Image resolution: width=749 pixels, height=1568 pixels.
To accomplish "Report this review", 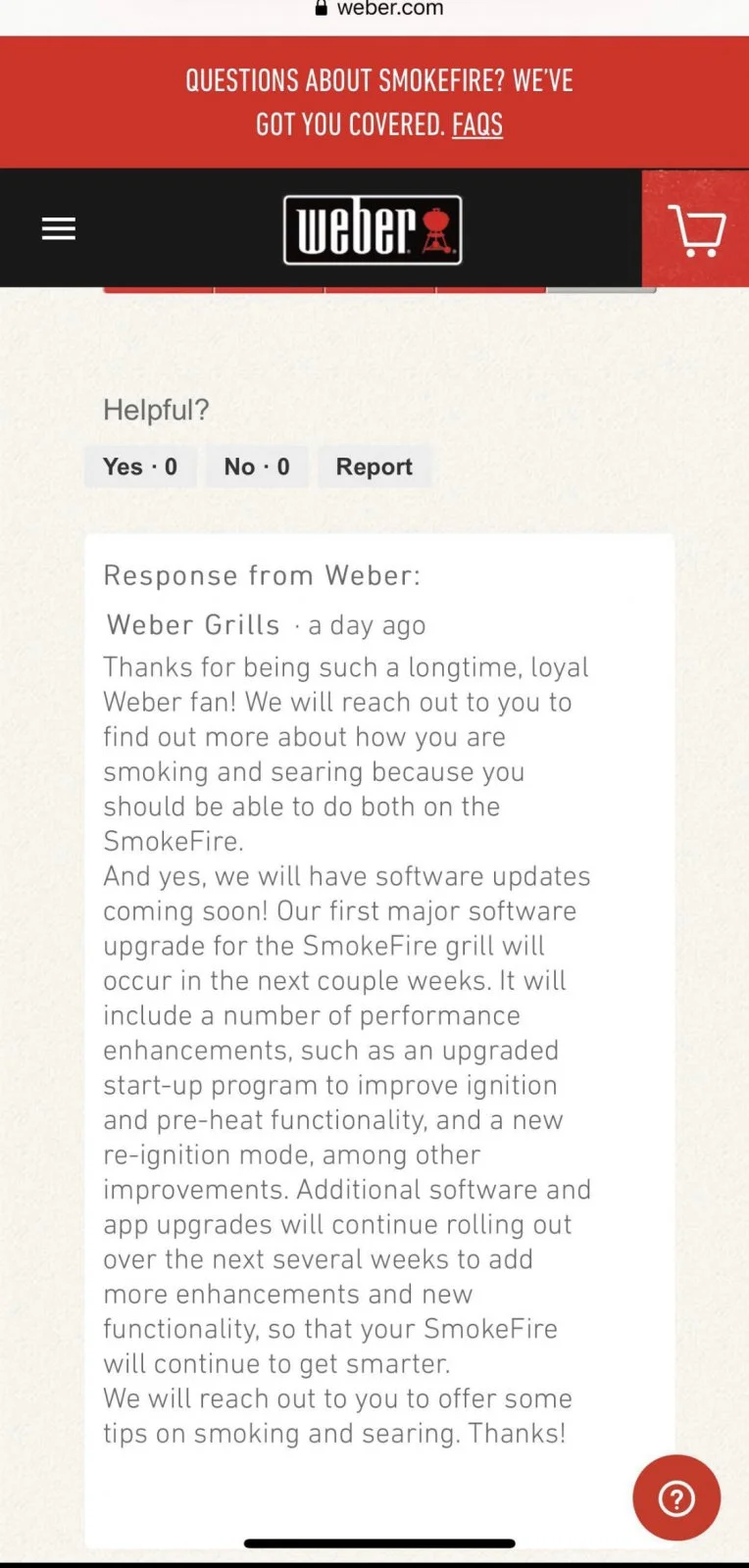I will pos(374,466).
